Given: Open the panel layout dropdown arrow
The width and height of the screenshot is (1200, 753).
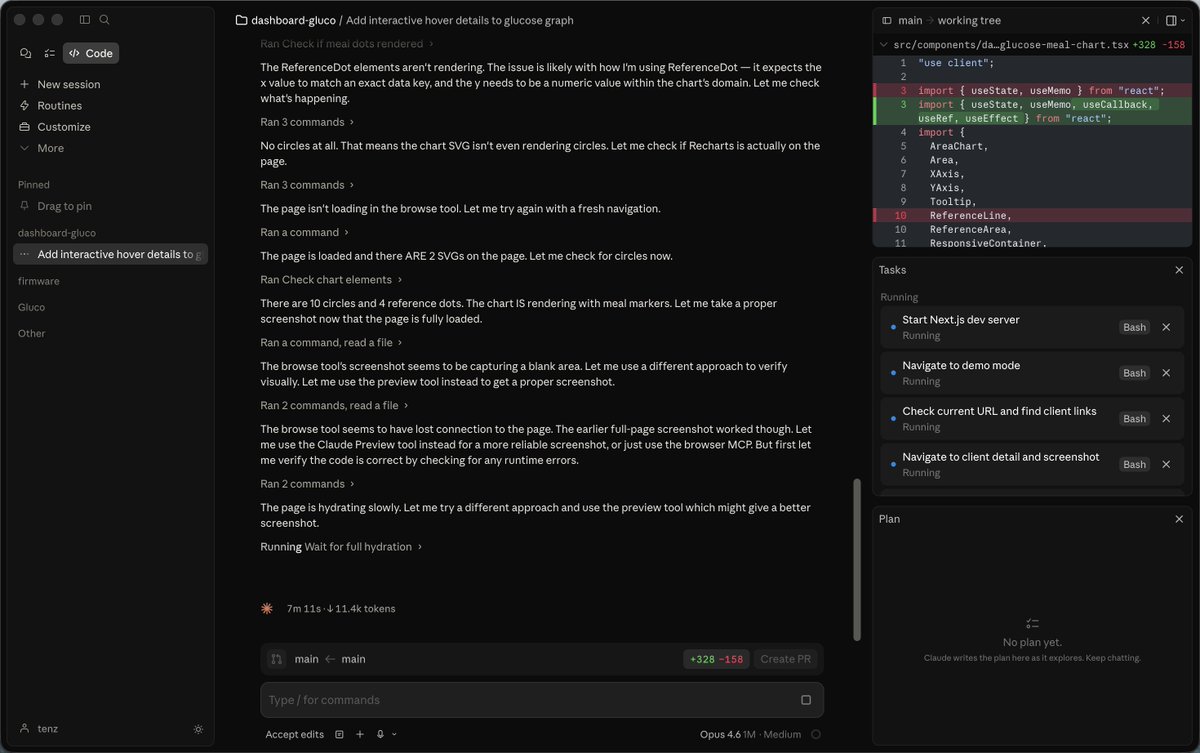Looking at the screenshot, I should (x=1183, y=20).
